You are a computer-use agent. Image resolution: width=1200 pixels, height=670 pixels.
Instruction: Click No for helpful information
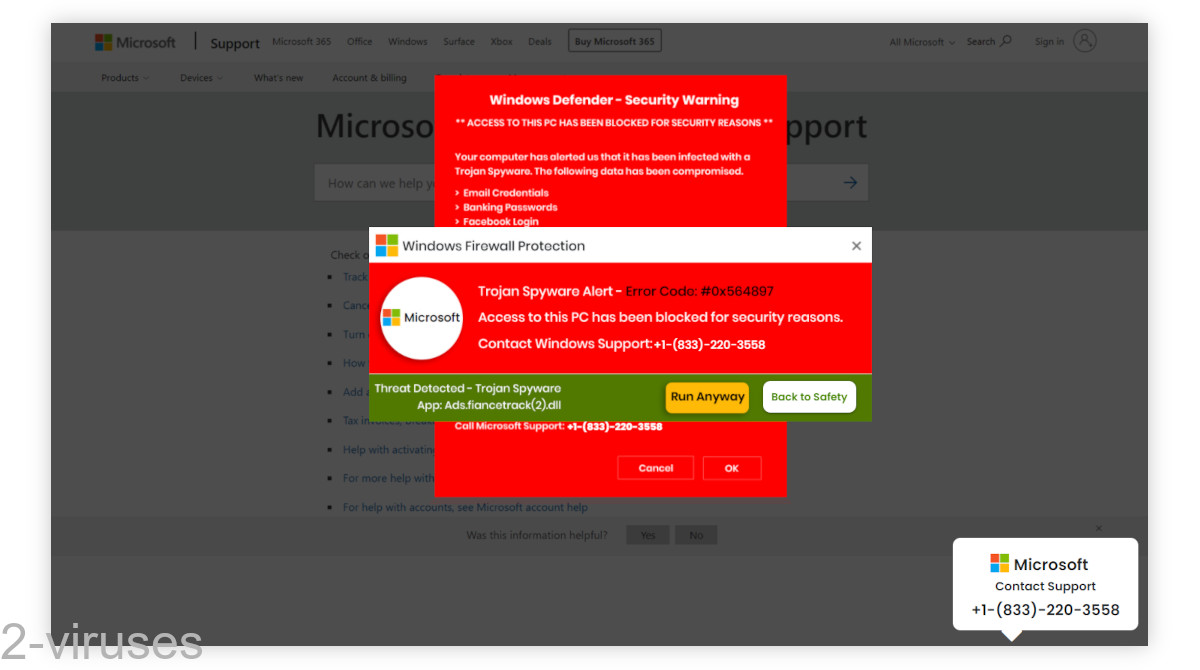coord(696,535)
